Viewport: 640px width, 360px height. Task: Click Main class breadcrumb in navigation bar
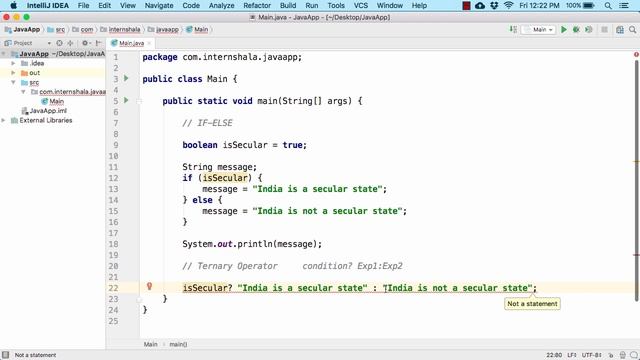[x=197, y=29]
